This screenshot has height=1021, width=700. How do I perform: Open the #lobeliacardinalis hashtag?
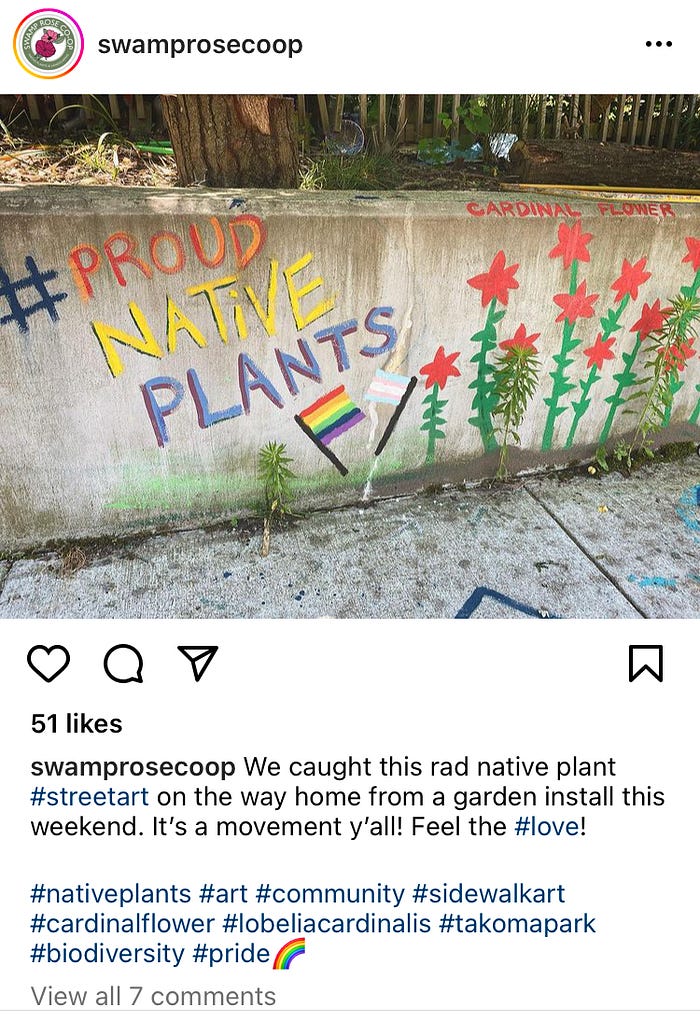(327, 923)
